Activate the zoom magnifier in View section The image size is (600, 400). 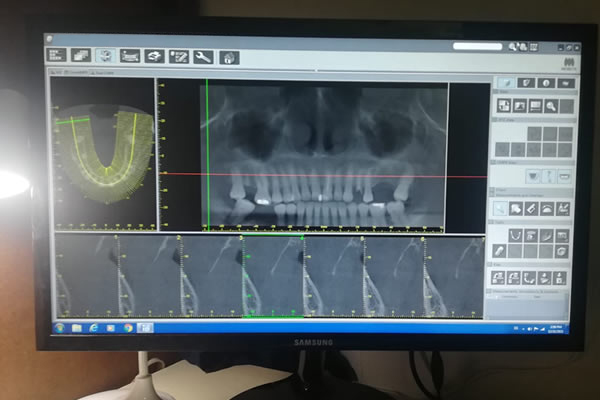pos(551,106)
